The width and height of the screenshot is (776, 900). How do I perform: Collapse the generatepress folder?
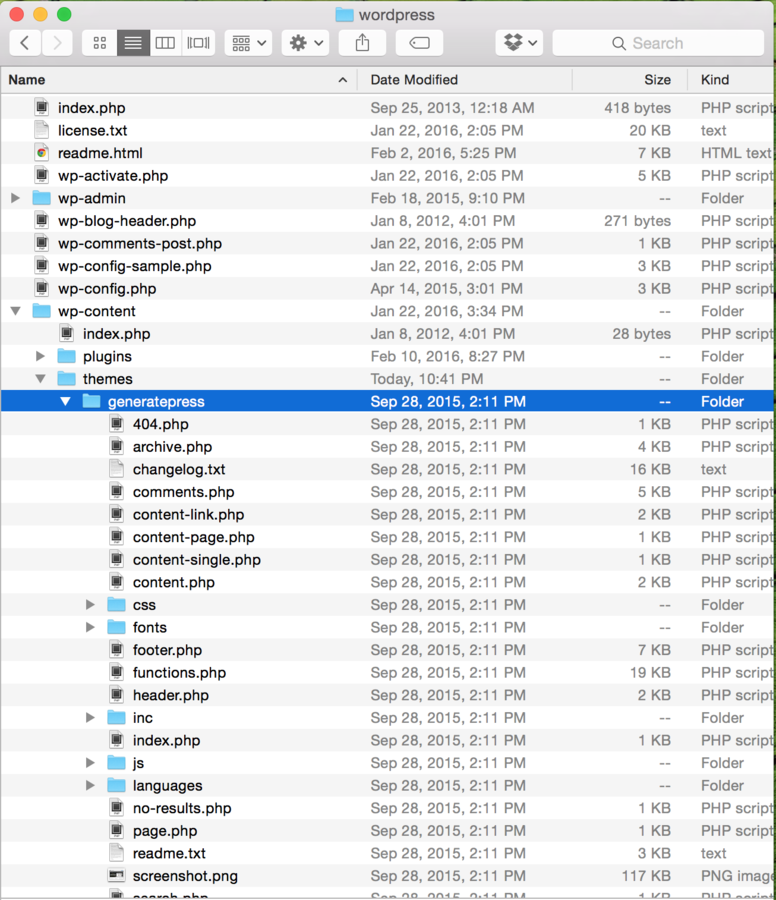pyautogui.click(x=65, y=401)
